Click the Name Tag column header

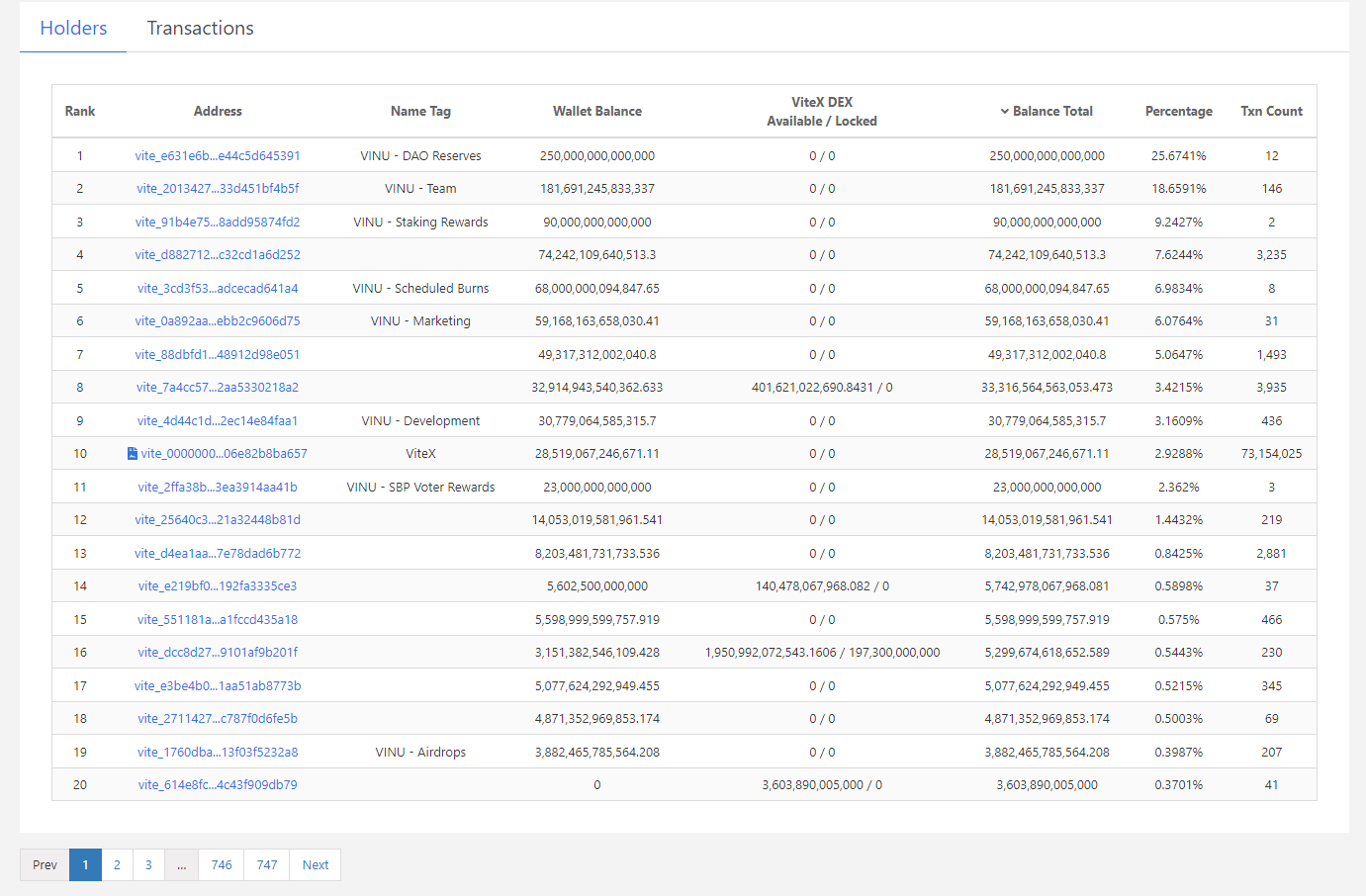point(420,112)
